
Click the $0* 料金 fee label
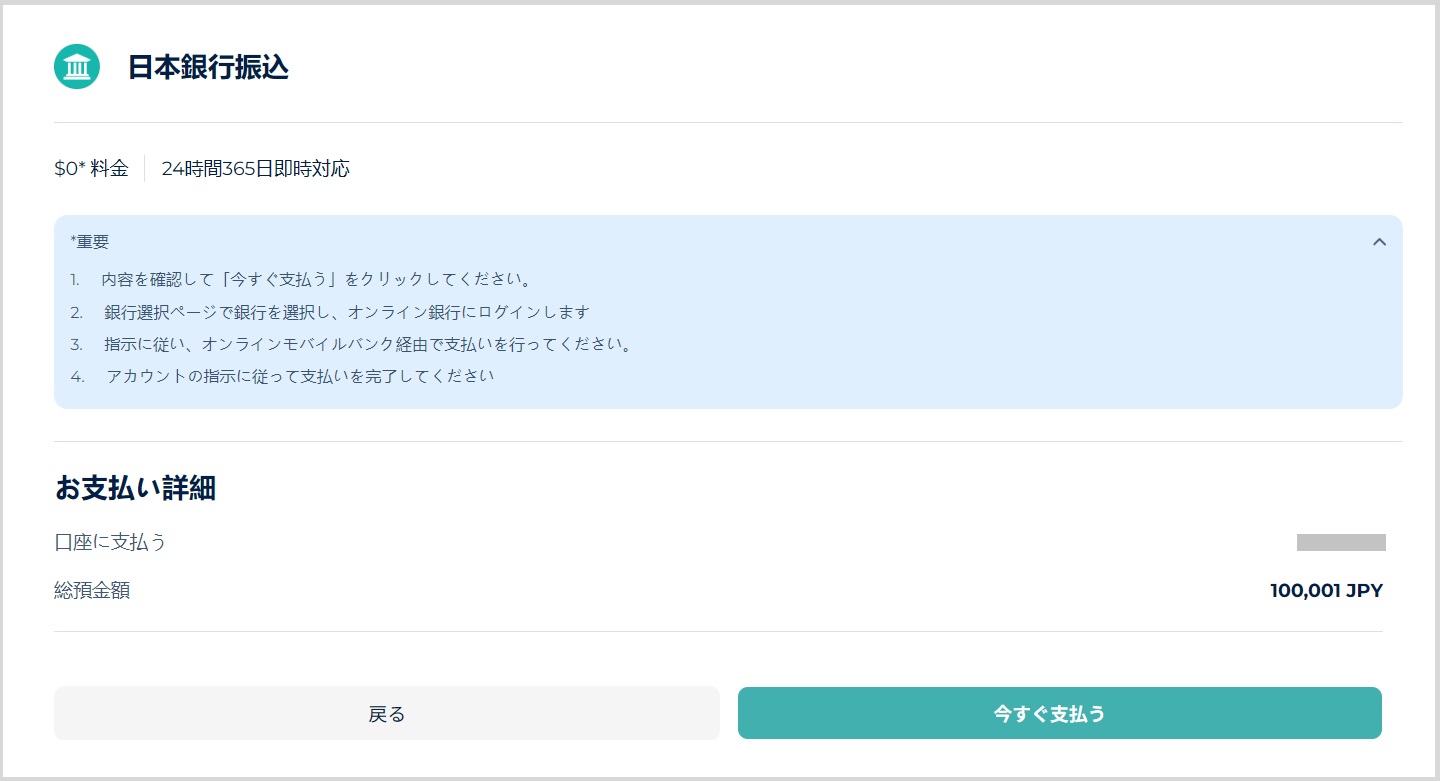(x=91, y=169)
